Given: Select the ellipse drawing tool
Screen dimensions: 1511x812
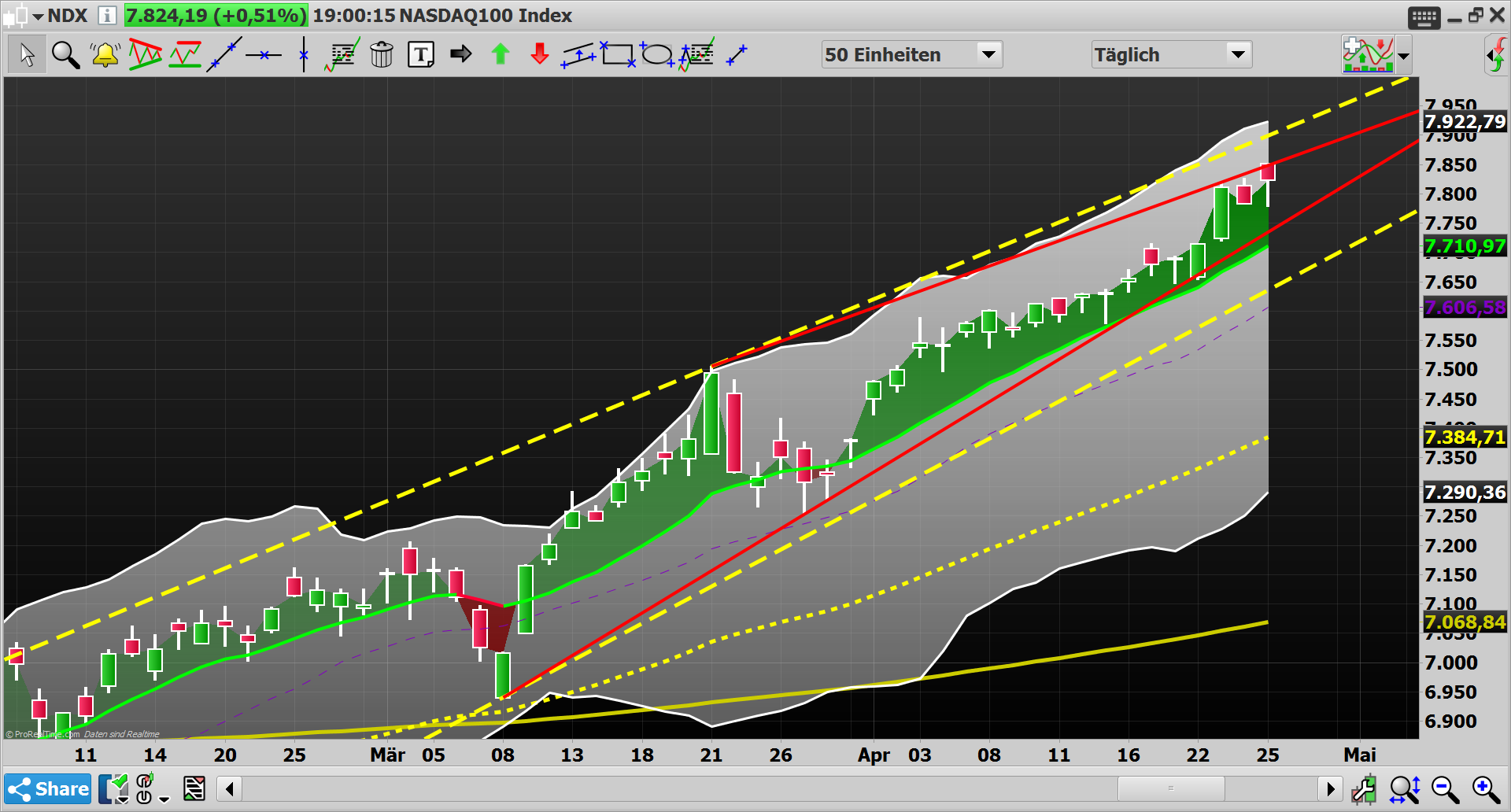Looking at the screenshot, I should tap(657, 54).
